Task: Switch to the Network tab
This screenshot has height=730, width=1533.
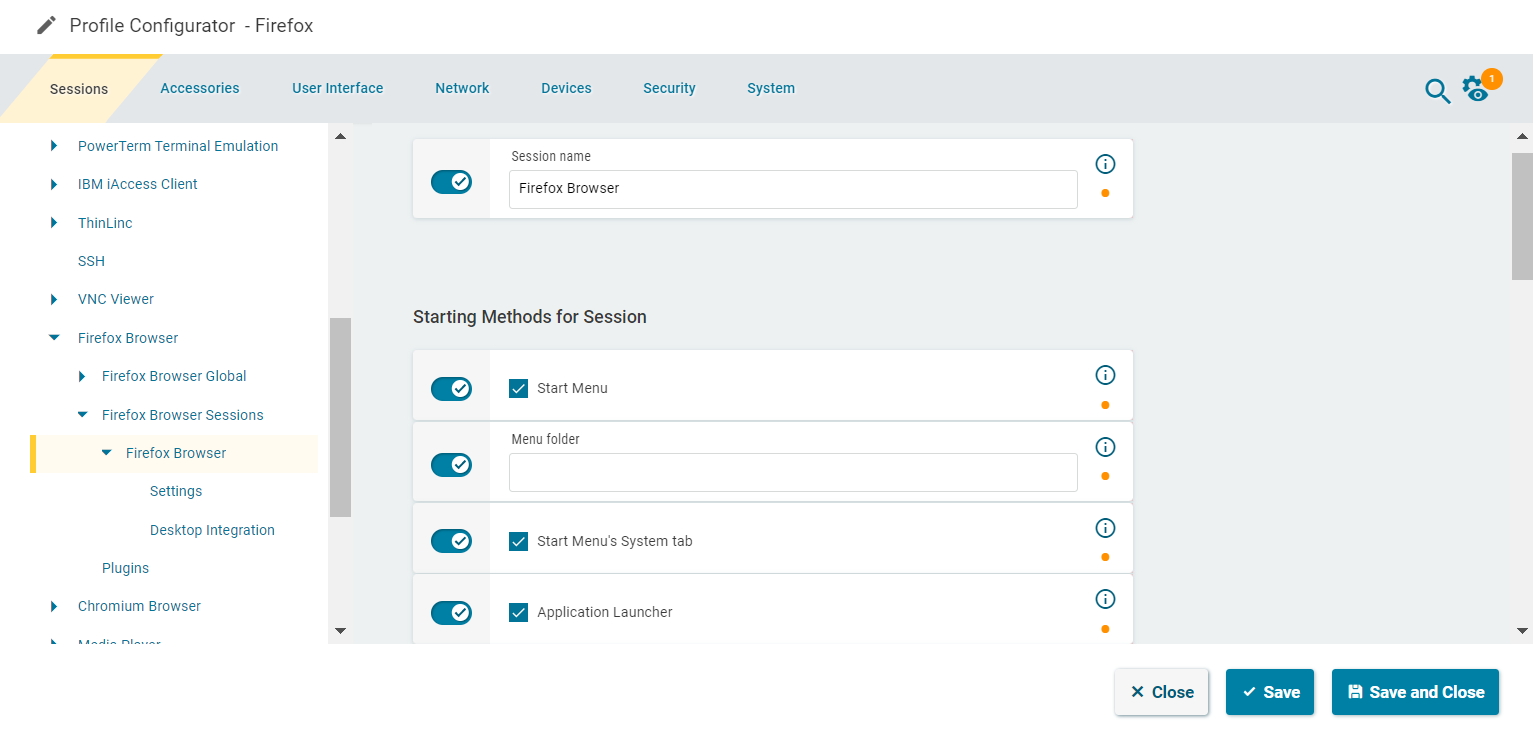Action: click(462, 88)
